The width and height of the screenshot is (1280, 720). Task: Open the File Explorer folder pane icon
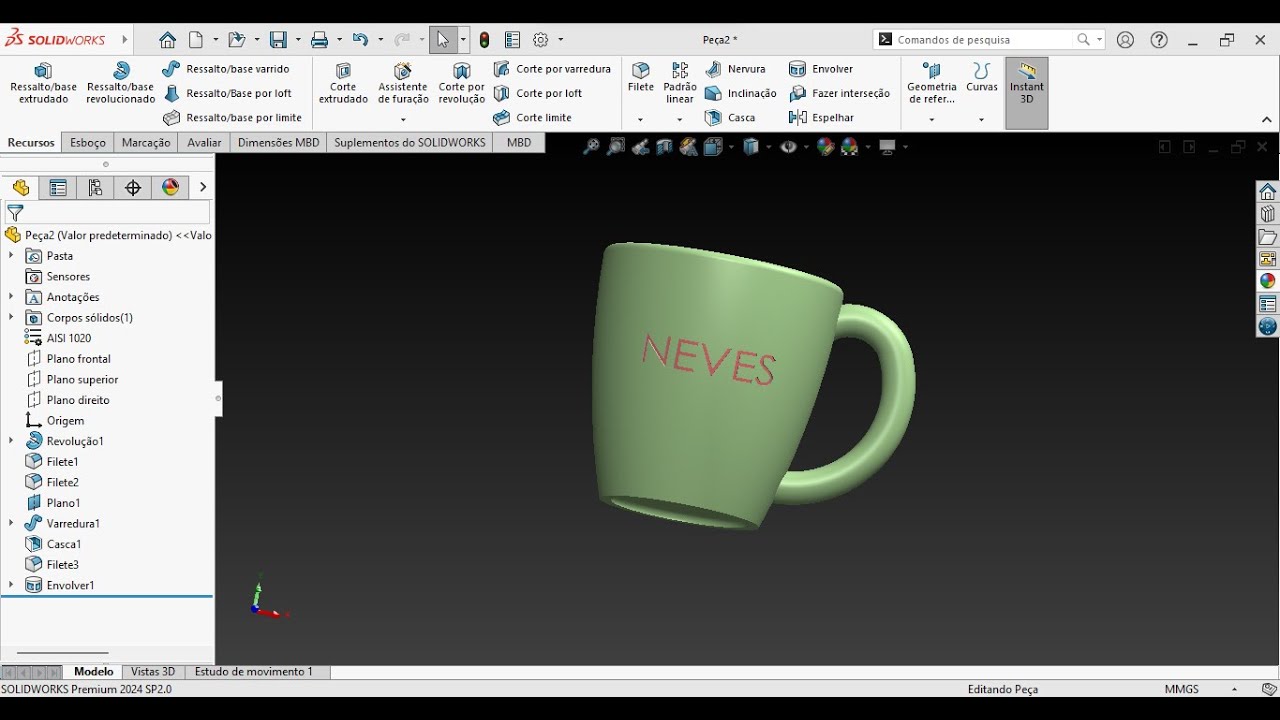coord(1268,237)
